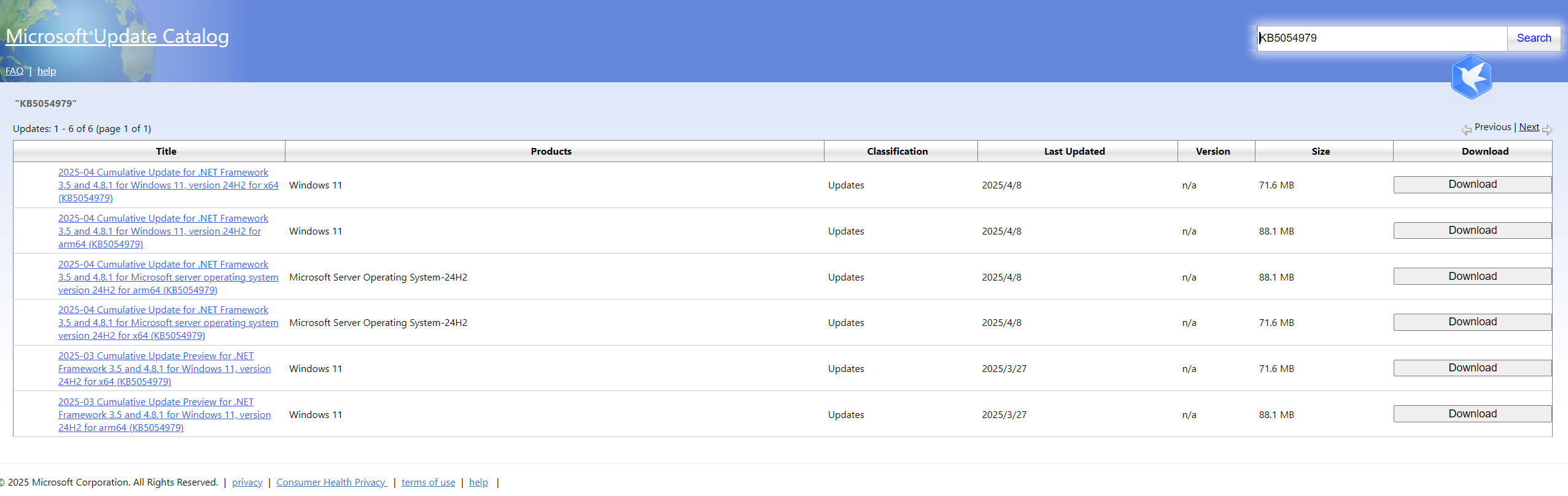Open 2025-04 server OS 24H2 arm64 update link
The image size is (1568, 496).
coord(168,277)
